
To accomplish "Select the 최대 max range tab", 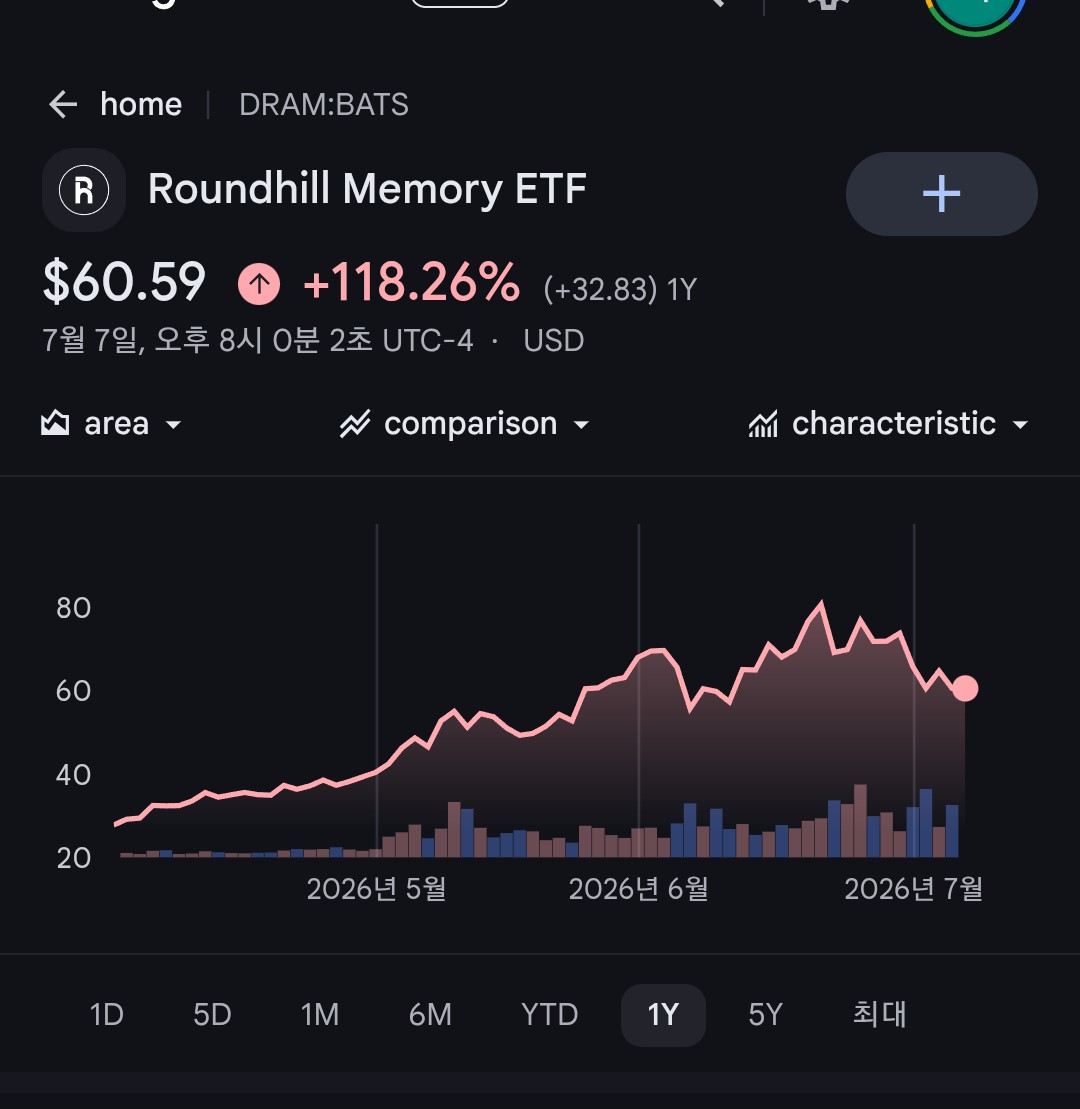I will pyautogui.click(x=879, y=1015).
